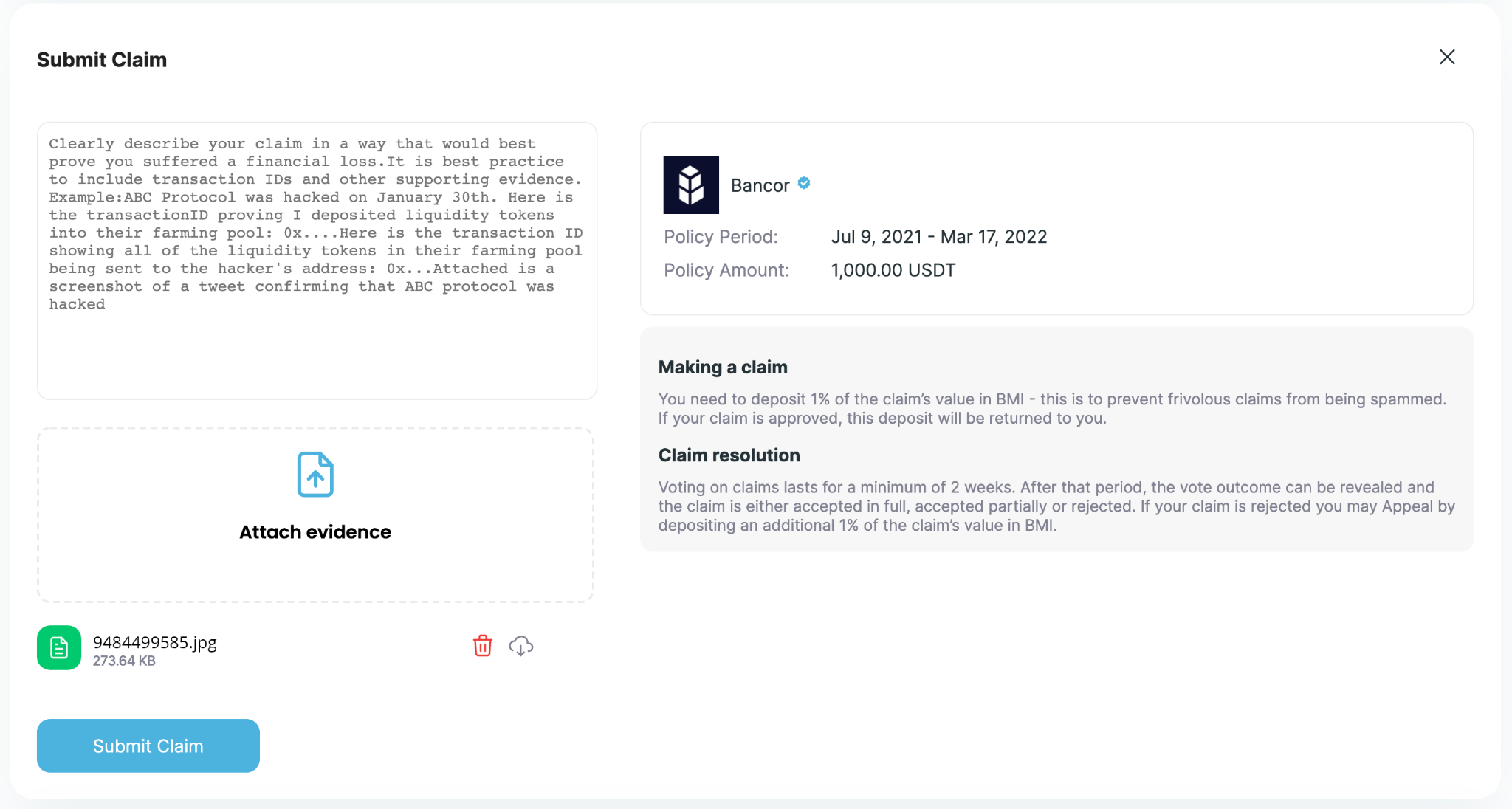Click the 273.64 KB file size text
This screenshot has height=809, width=1512.
(124, 661)
